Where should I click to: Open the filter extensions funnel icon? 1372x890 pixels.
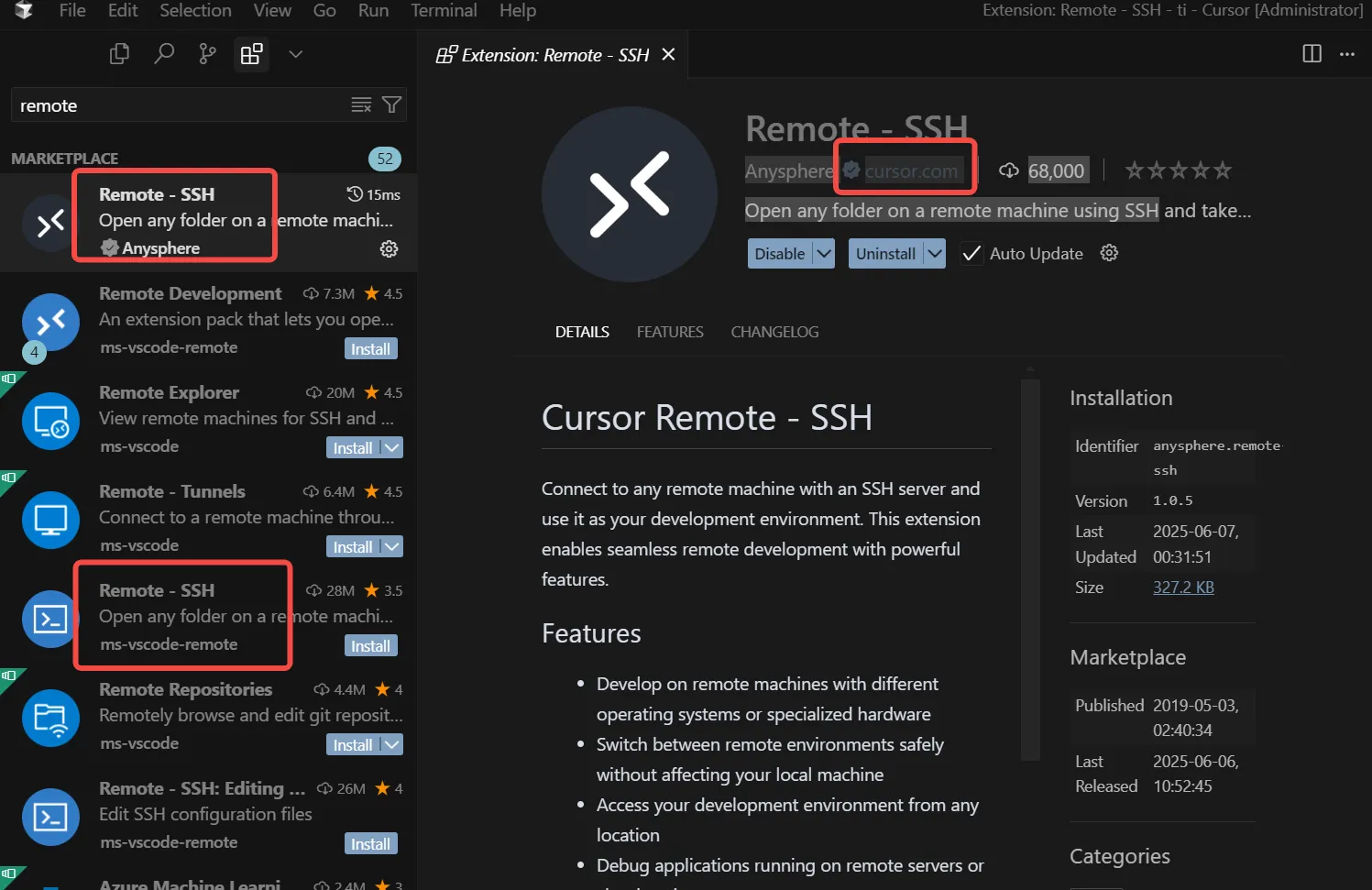391,105
